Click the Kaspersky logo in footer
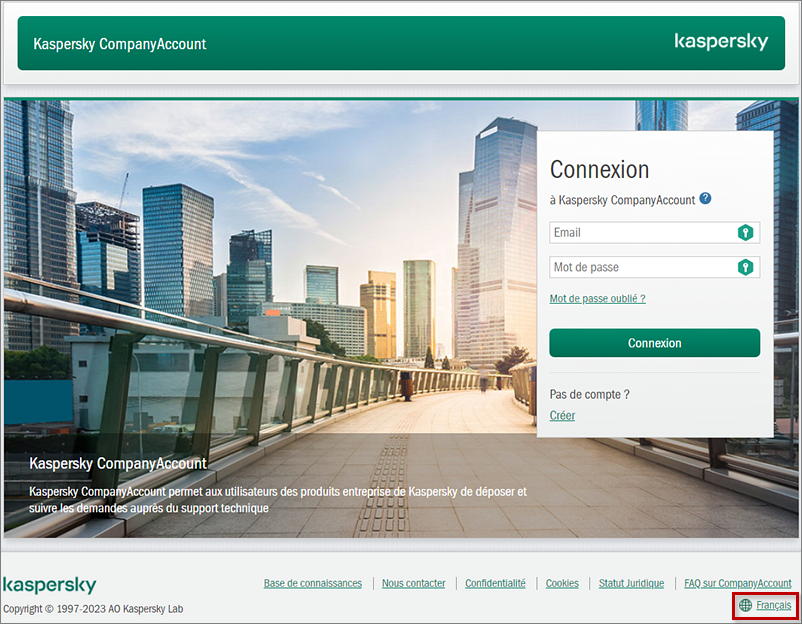802x624 pixels. (x=50, y=585)
